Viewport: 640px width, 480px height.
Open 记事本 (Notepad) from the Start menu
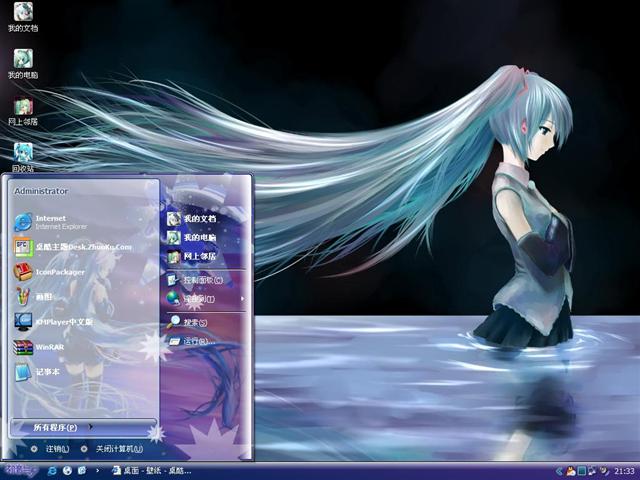tap(48, 372)
